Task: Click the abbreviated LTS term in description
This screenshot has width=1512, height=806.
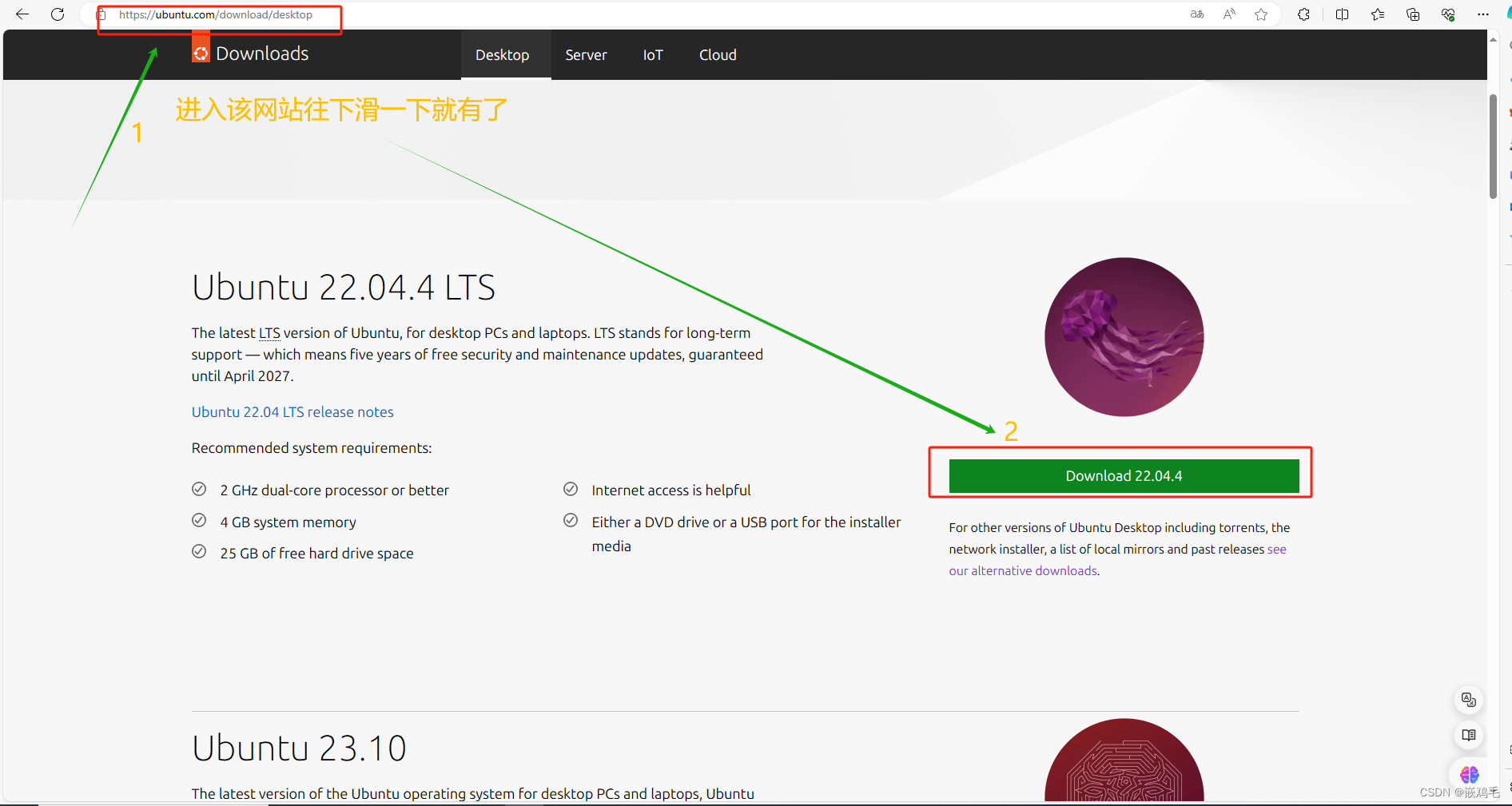Action: pyautogui.click(x=269, y=333)
